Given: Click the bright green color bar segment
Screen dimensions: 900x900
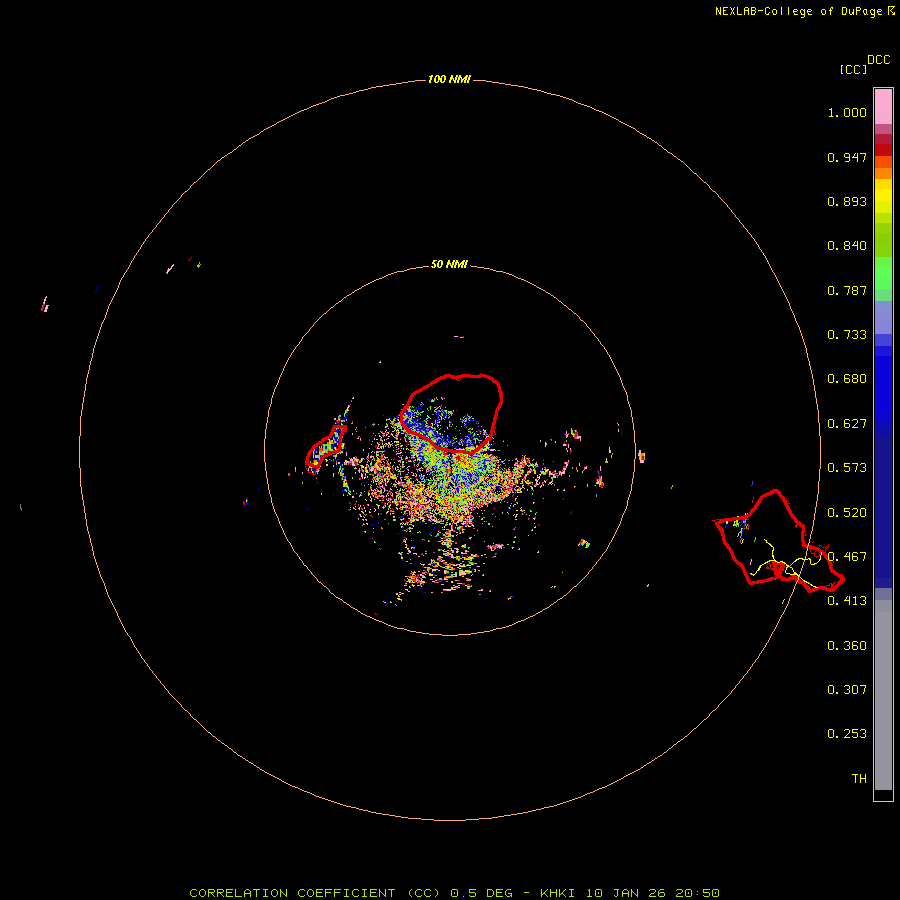Looking at the screenshot, I should pyautogui.click(x=883, y=273).
